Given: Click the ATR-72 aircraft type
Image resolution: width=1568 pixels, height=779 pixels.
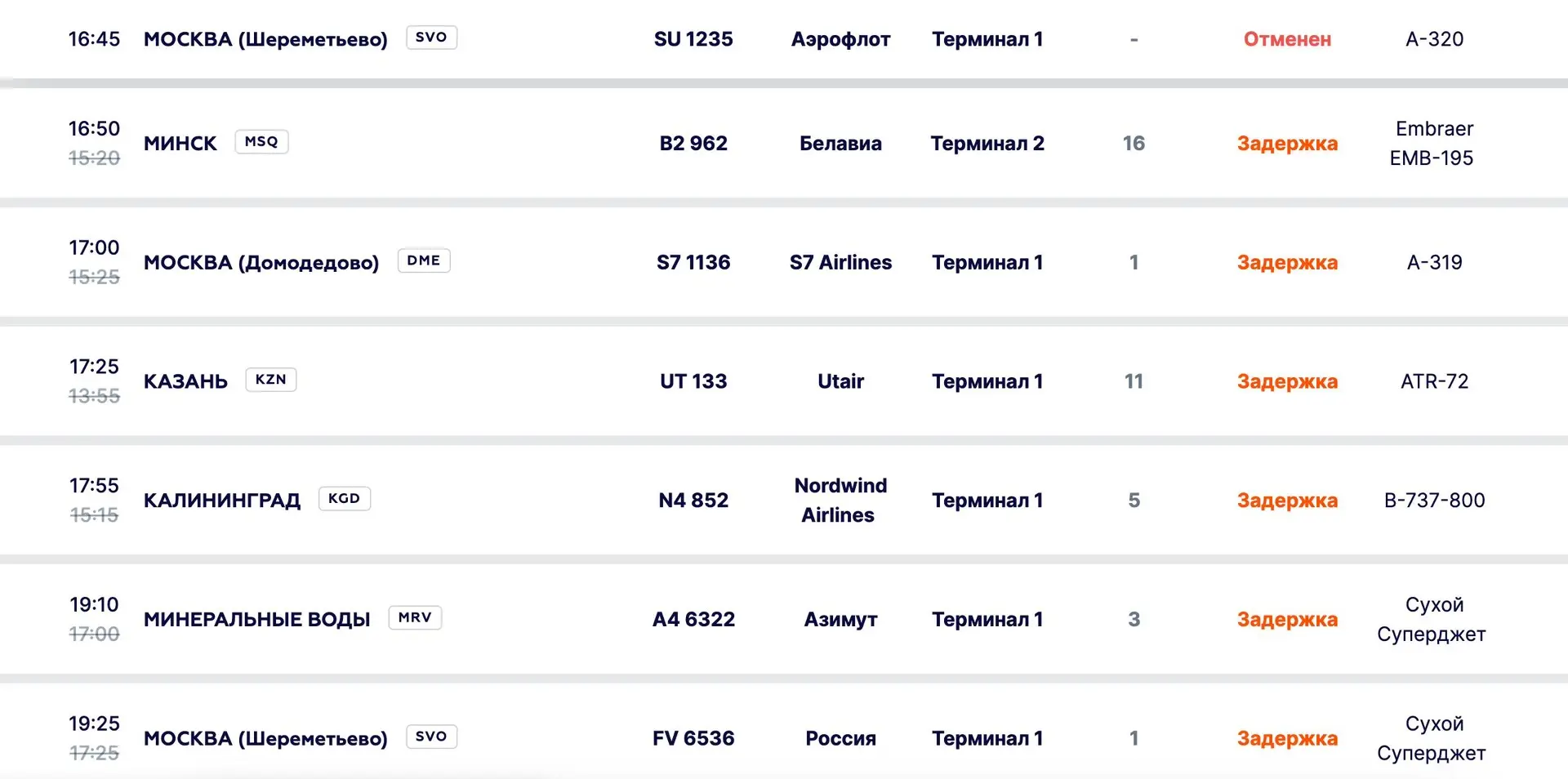Looking at the screenshot, I should tap(1434, 381).
